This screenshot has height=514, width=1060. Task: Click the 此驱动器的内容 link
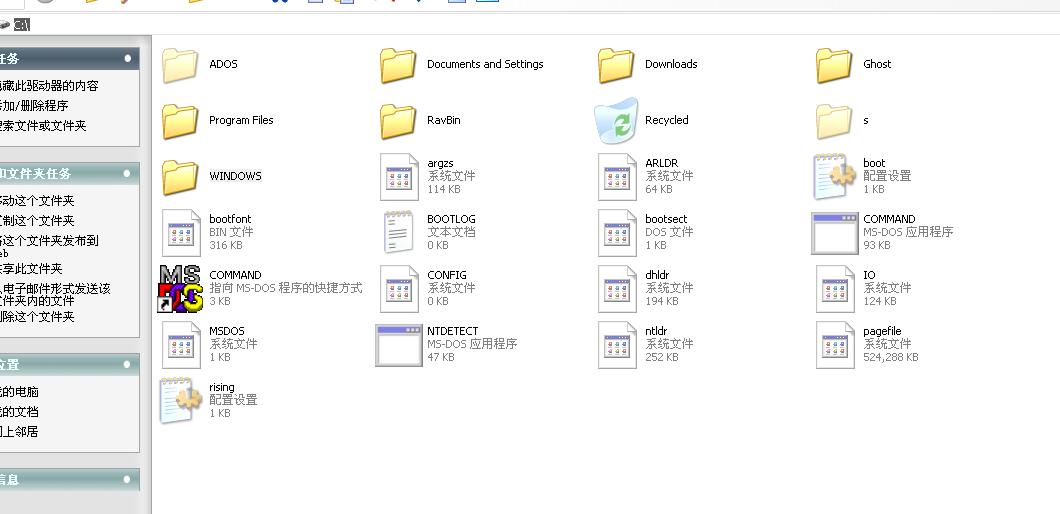click(49, 86)
